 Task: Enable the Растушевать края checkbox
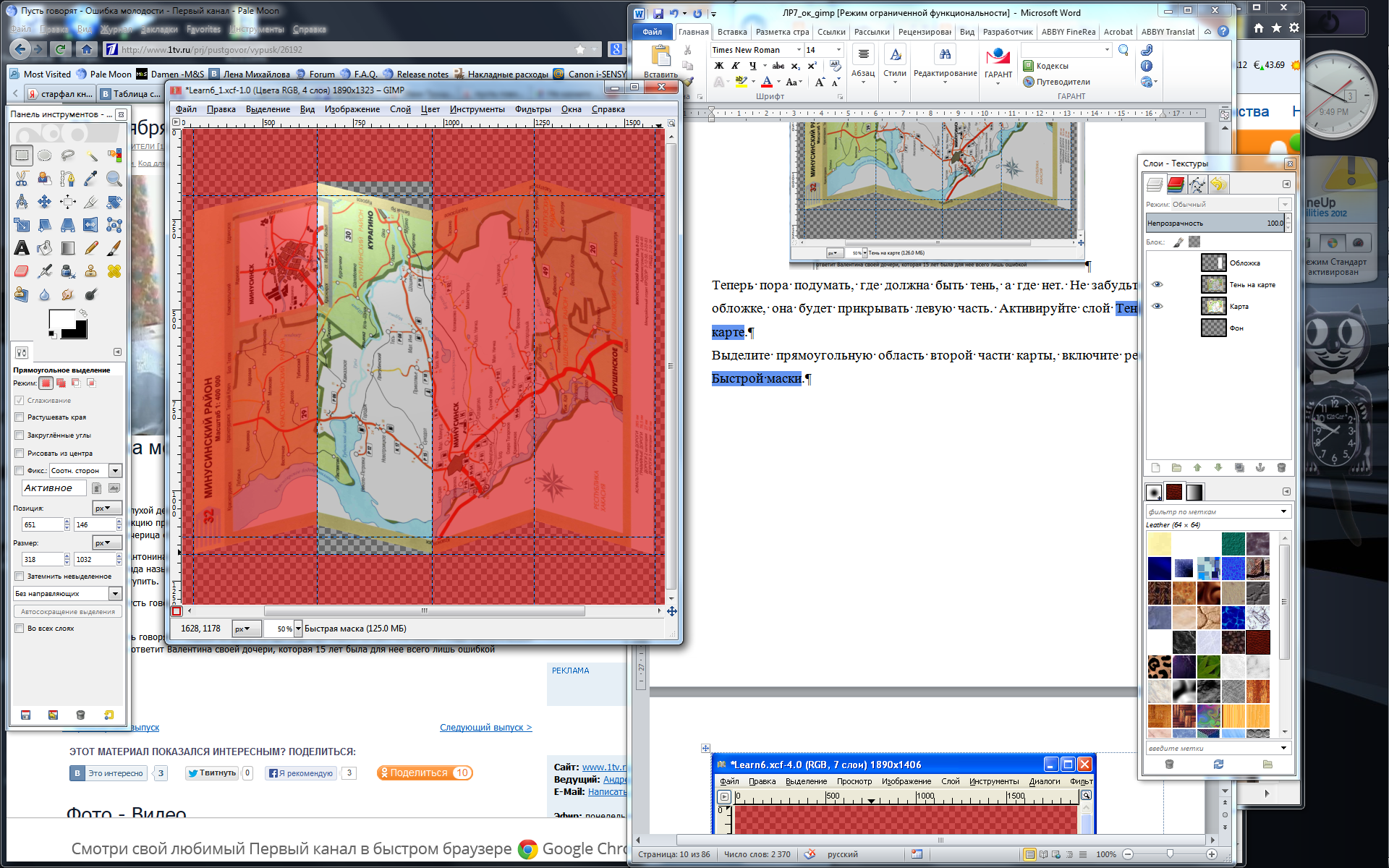[x=20, y=417]
